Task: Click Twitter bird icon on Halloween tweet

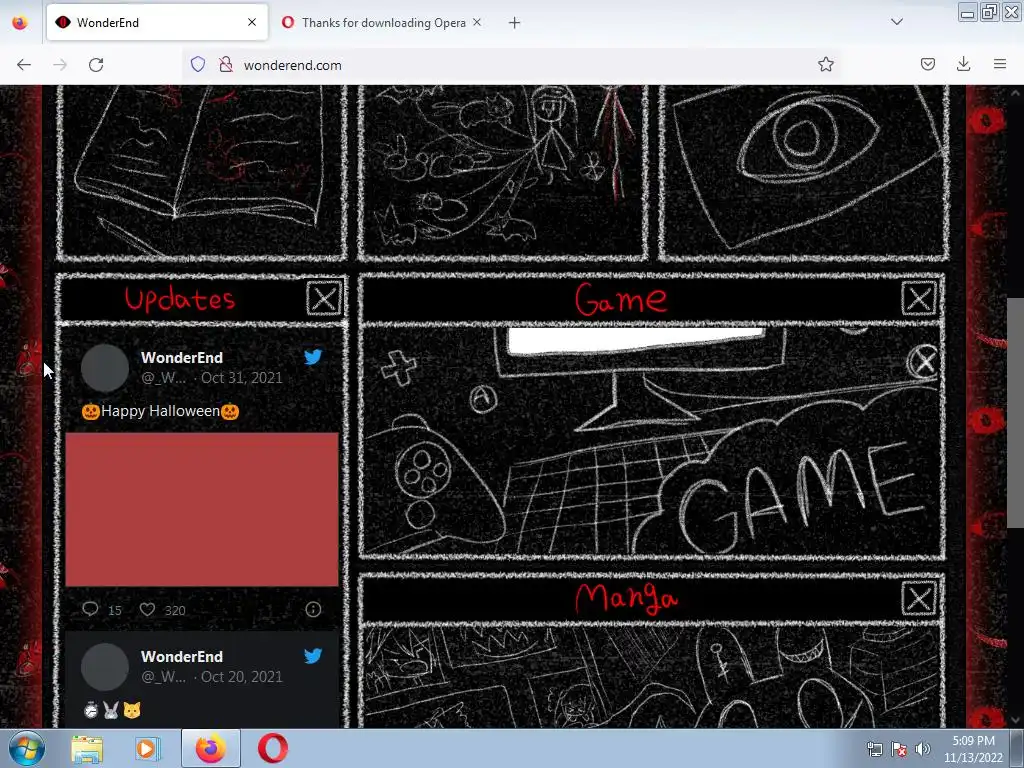Action: click(313, 357)
